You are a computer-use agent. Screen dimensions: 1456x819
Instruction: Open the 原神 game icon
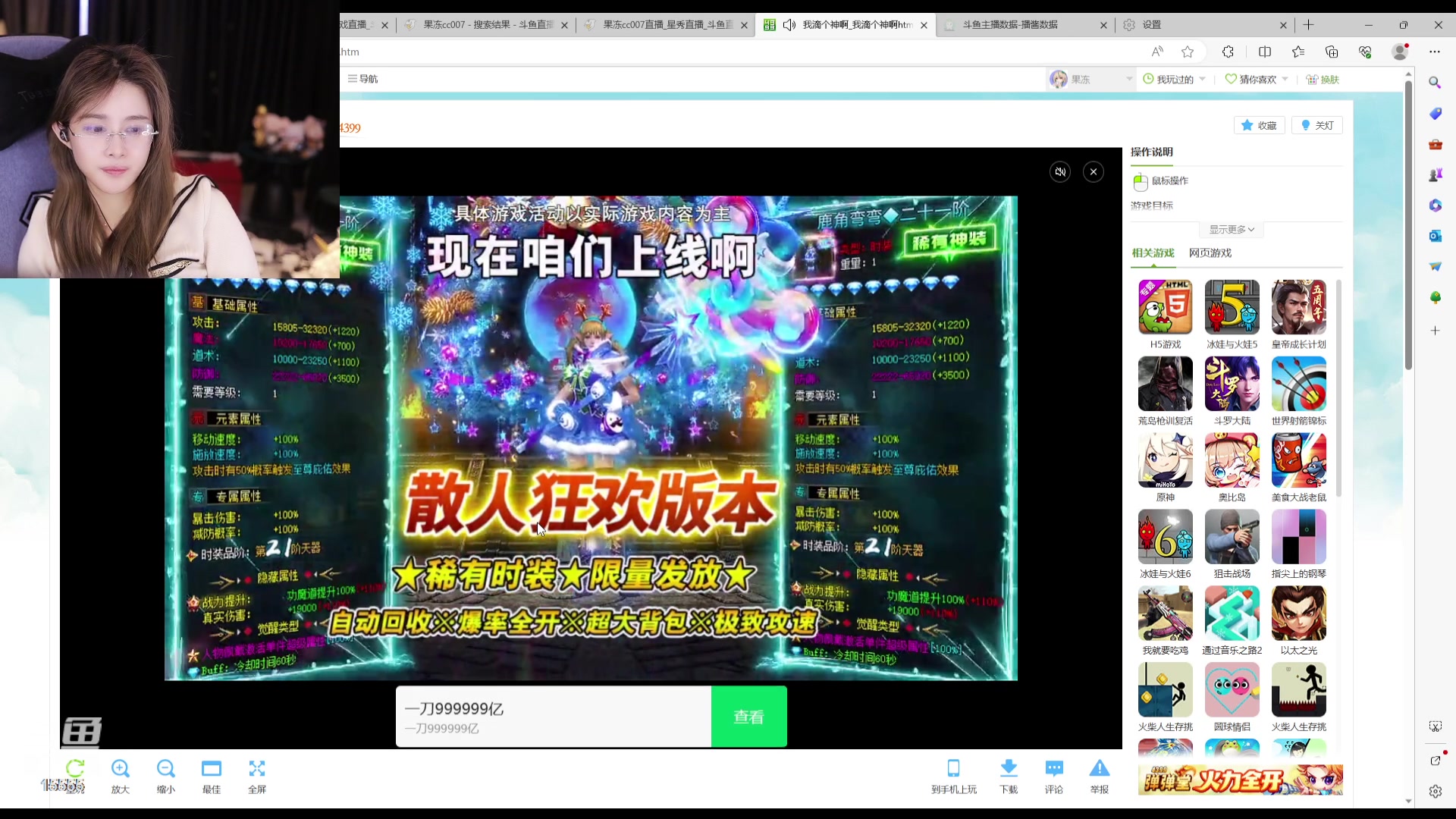pyautogui.click(x=1166, y=460)
